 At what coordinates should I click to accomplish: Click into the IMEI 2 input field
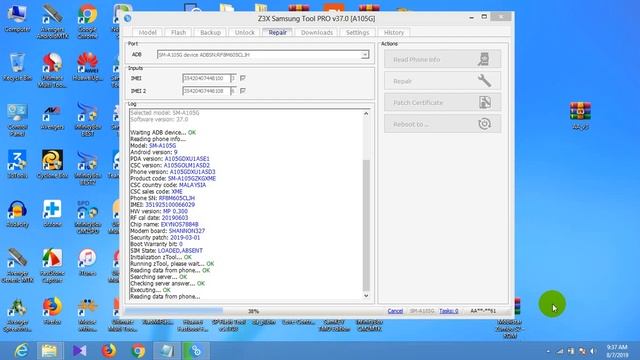tap(206, 91)
